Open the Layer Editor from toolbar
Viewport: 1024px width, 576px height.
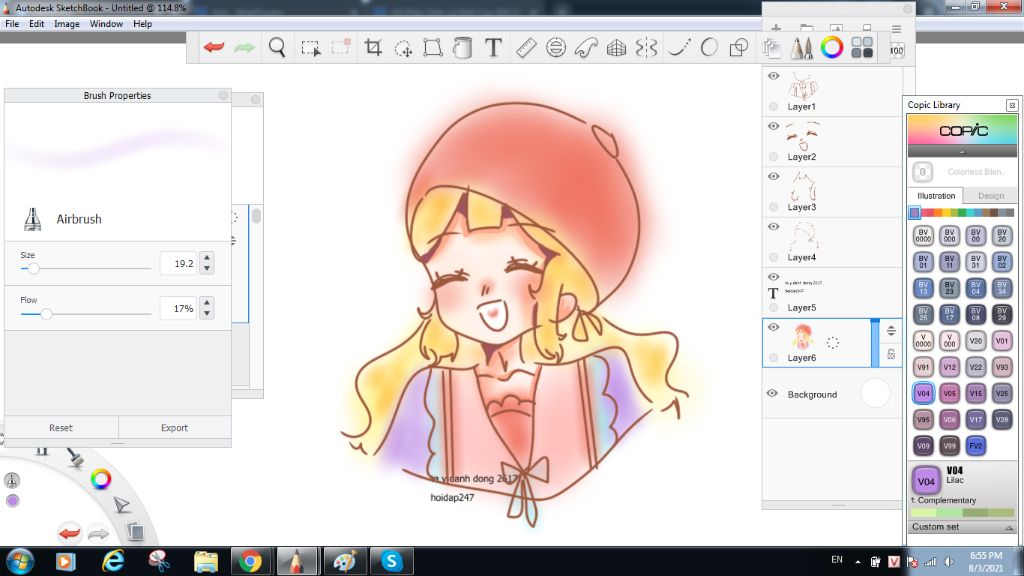(x=771, y=48)
